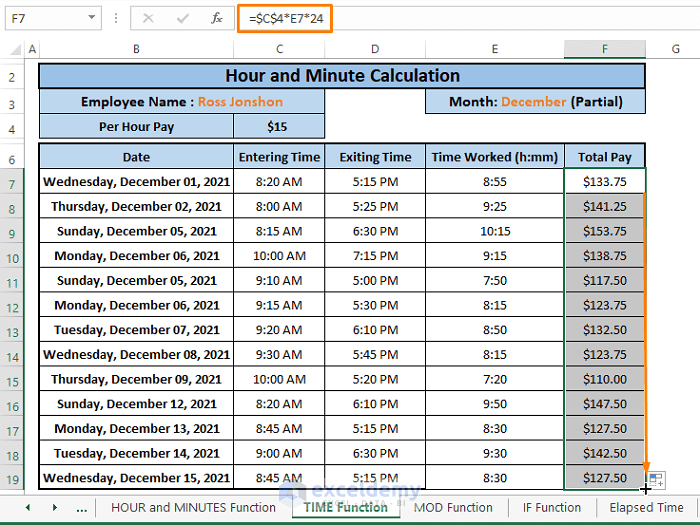Screen dimensions: 700x525
Task: Open the MOD Function sheet tab
Action: [453, 508]
